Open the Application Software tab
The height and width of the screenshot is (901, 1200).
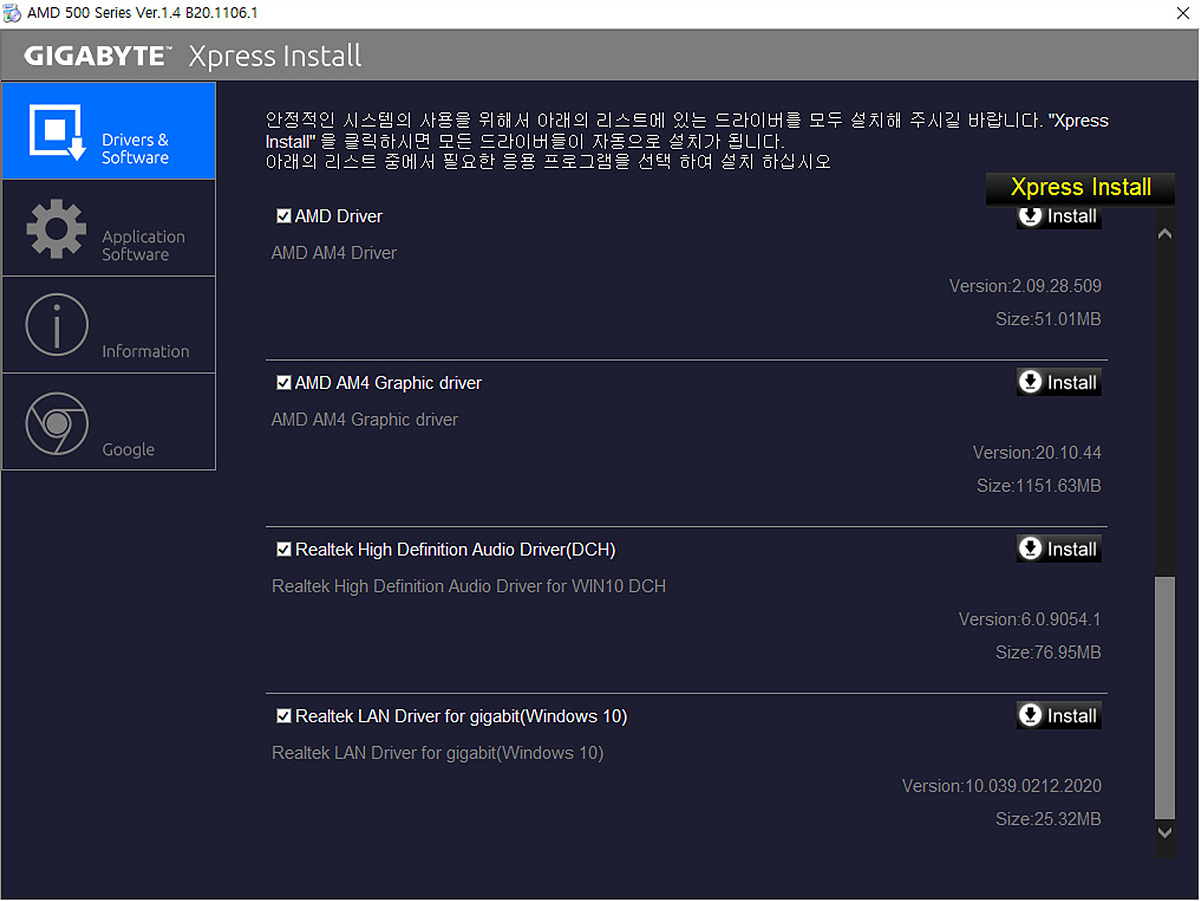point(109,228)
